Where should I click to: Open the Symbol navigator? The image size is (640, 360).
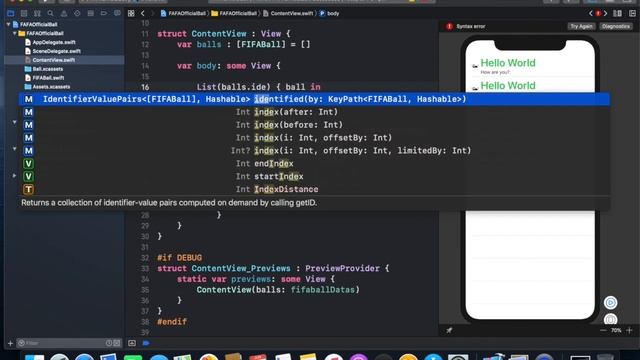tap(37, 13)
